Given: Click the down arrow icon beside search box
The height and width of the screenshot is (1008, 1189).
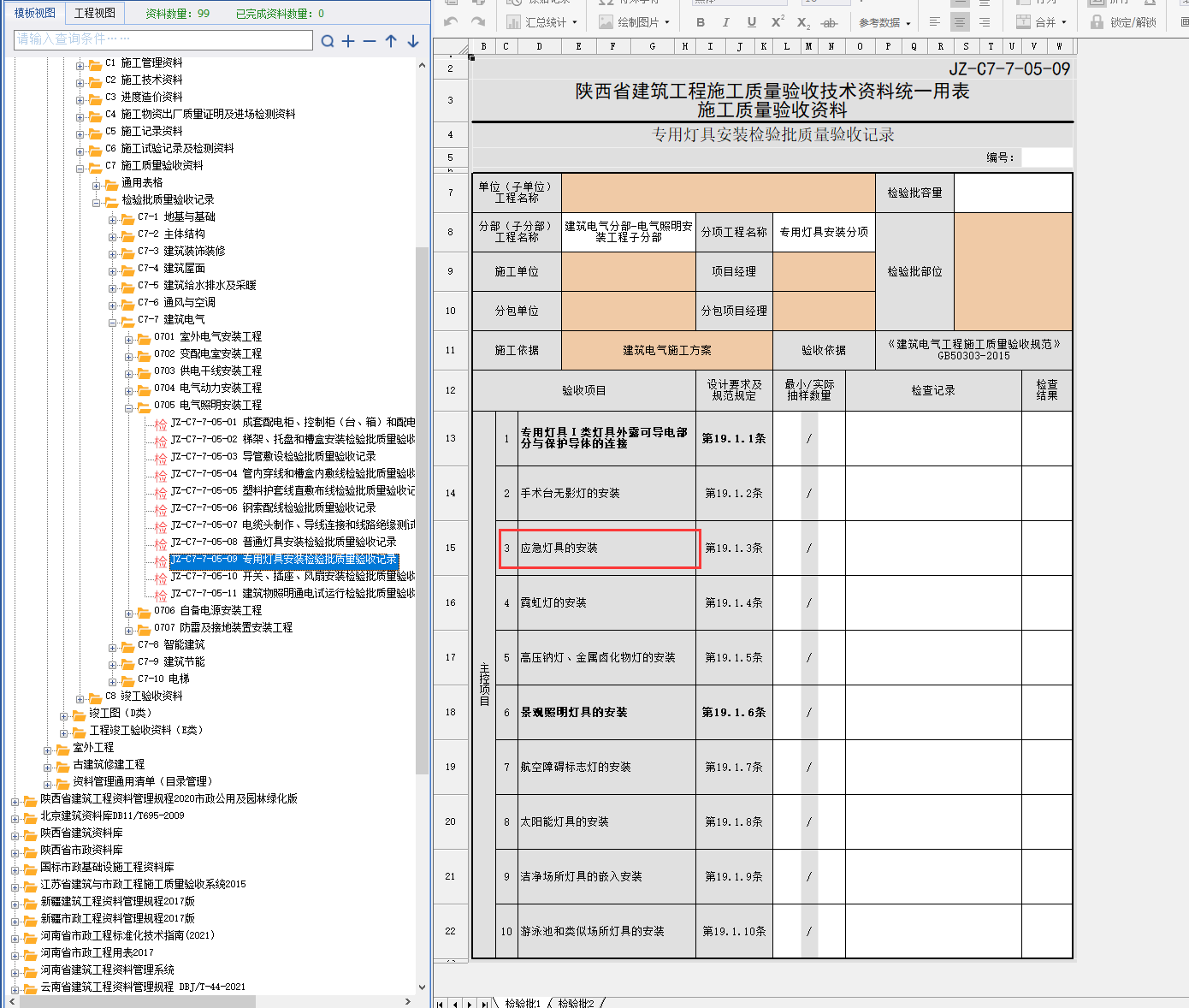Looking at the screenshot, I should tap(412, 41).
